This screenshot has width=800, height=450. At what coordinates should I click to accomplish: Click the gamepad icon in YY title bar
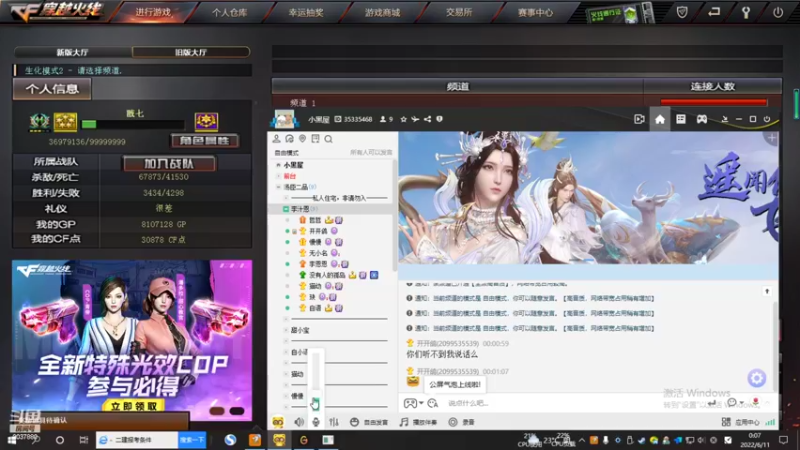702,119
